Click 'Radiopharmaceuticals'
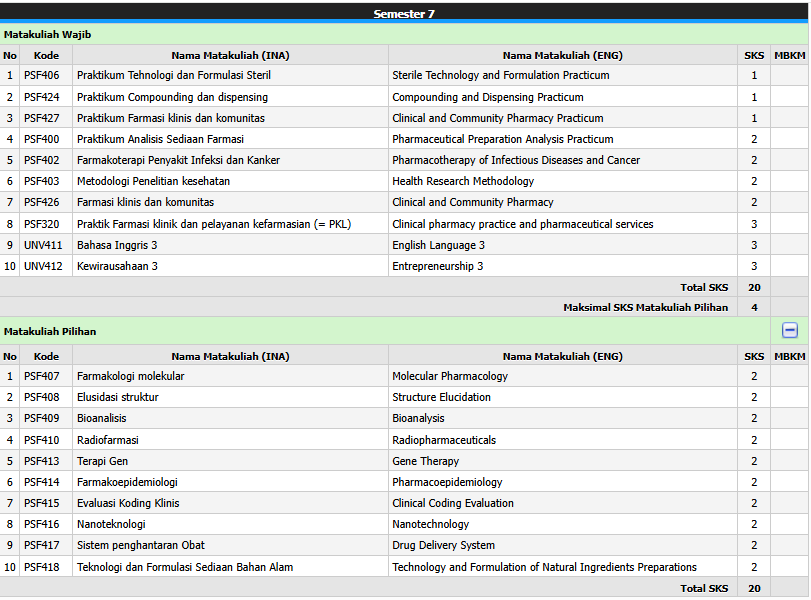The image size is (811, 600). (444, 441)
